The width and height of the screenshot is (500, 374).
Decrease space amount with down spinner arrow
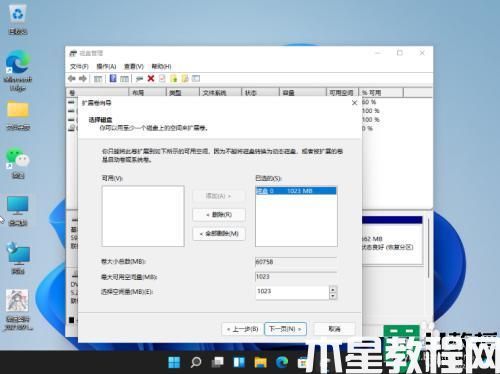[x=333, y=296]
